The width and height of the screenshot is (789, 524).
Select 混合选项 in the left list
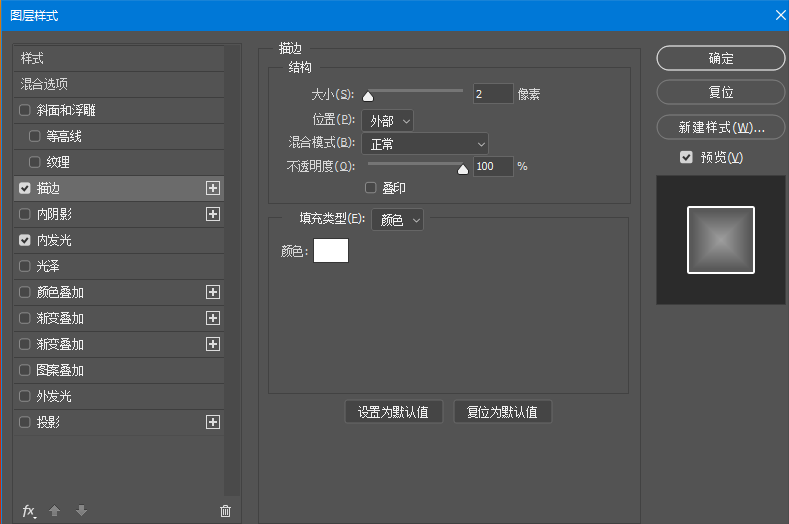(x=119, y=84)
